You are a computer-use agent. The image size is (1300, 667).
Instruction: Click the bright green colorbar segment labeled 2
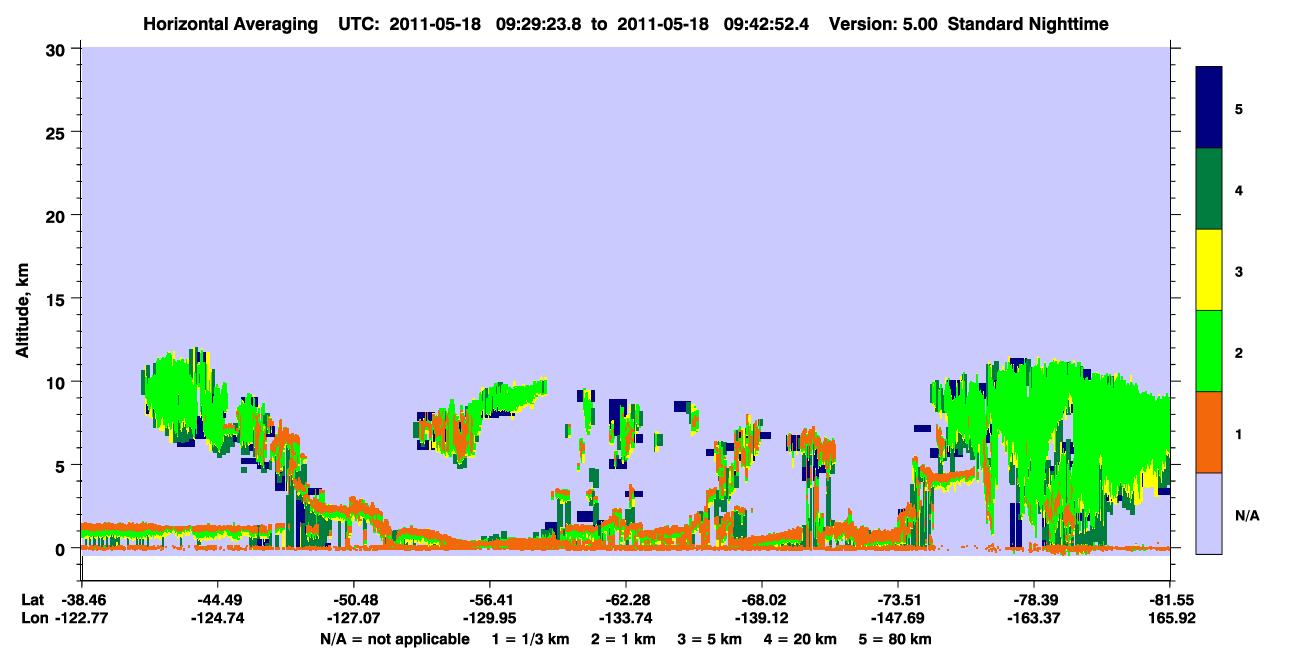[1209, 351]
